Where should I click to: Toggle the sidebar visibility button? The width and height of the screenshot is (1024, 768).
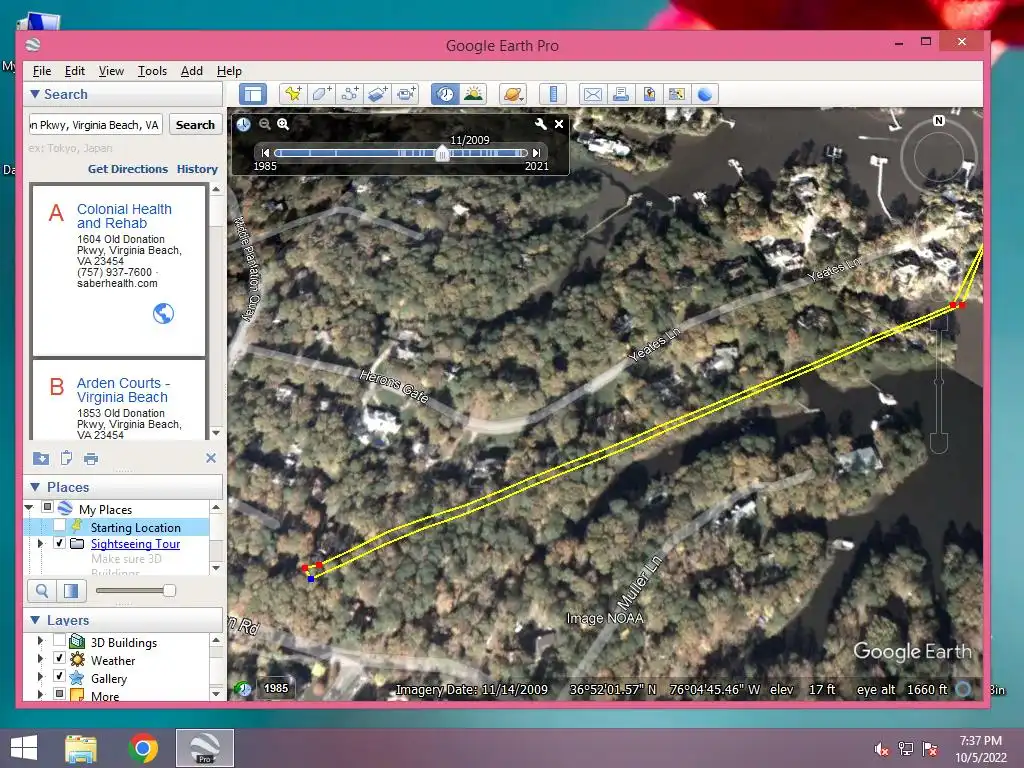coord(253,94)
